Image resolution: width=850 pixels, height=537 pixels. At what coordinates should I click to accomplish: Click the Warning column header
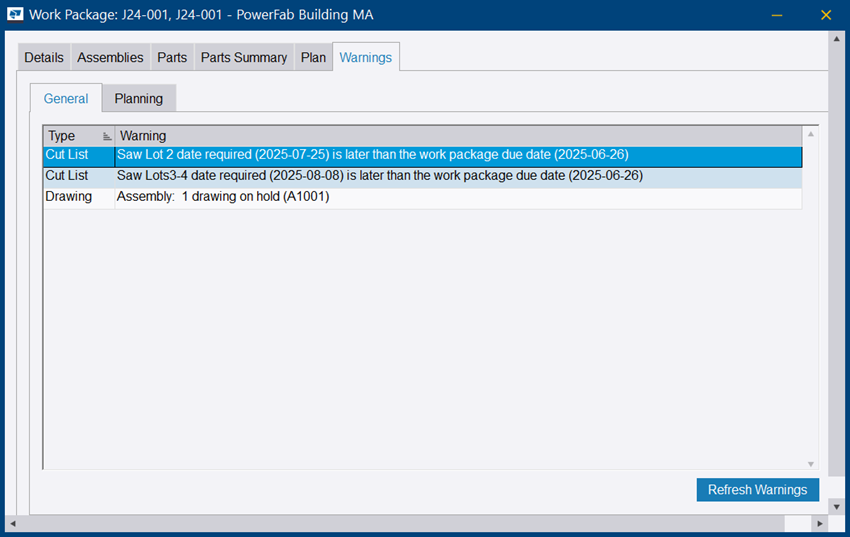(458, 135)
